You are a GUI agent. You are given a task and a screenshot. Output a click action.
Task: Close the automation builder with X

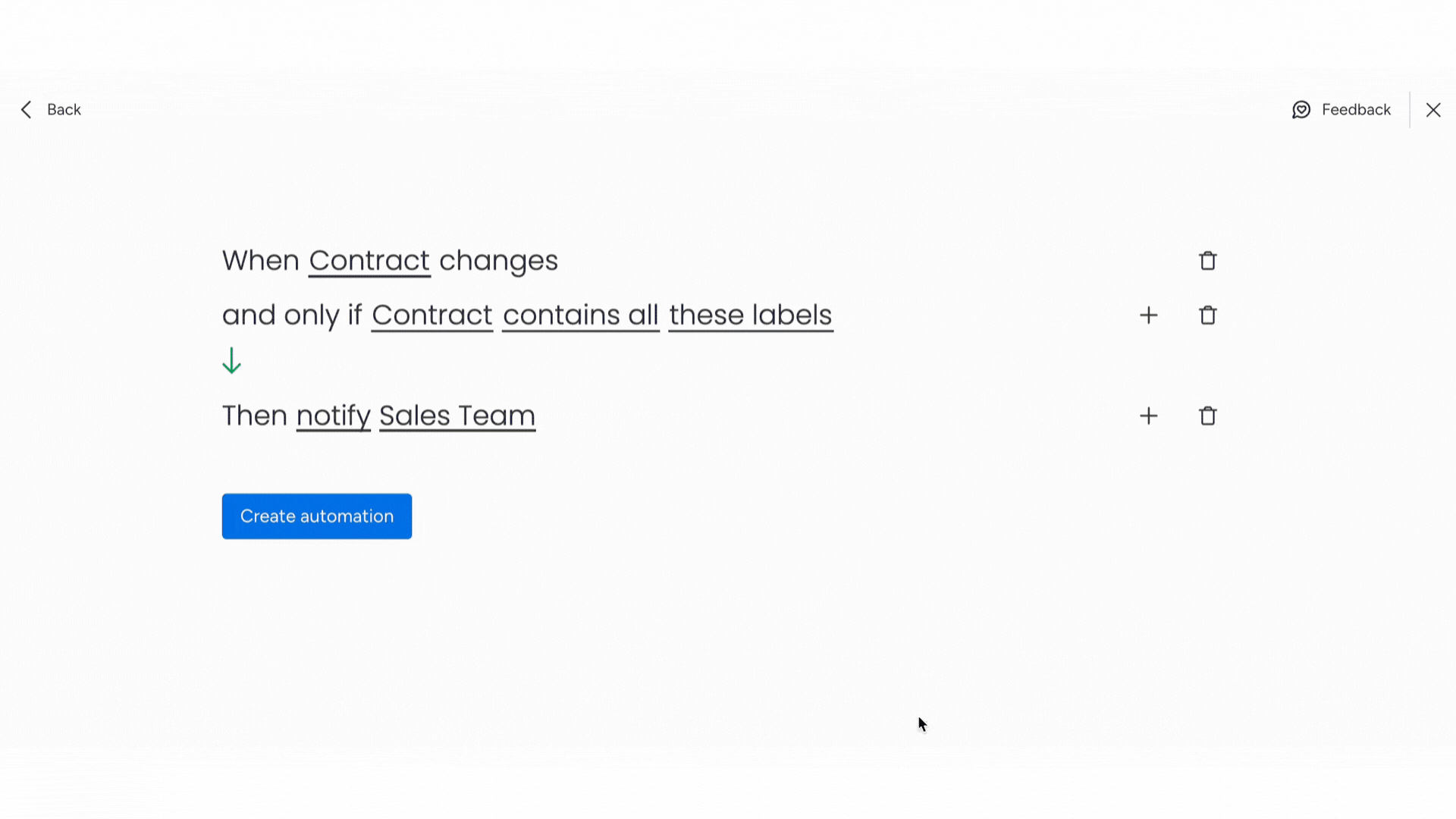coord(1432,110)
